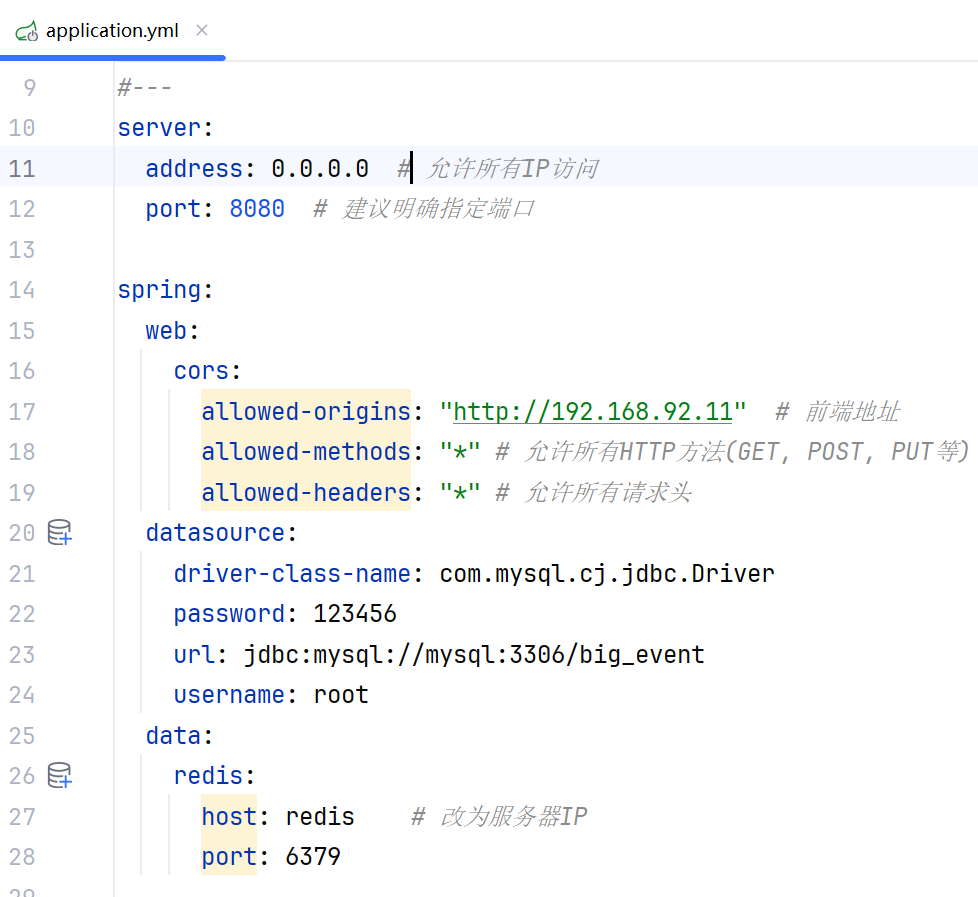Click the 'url' key on line 23

click(x=194, y=654)
